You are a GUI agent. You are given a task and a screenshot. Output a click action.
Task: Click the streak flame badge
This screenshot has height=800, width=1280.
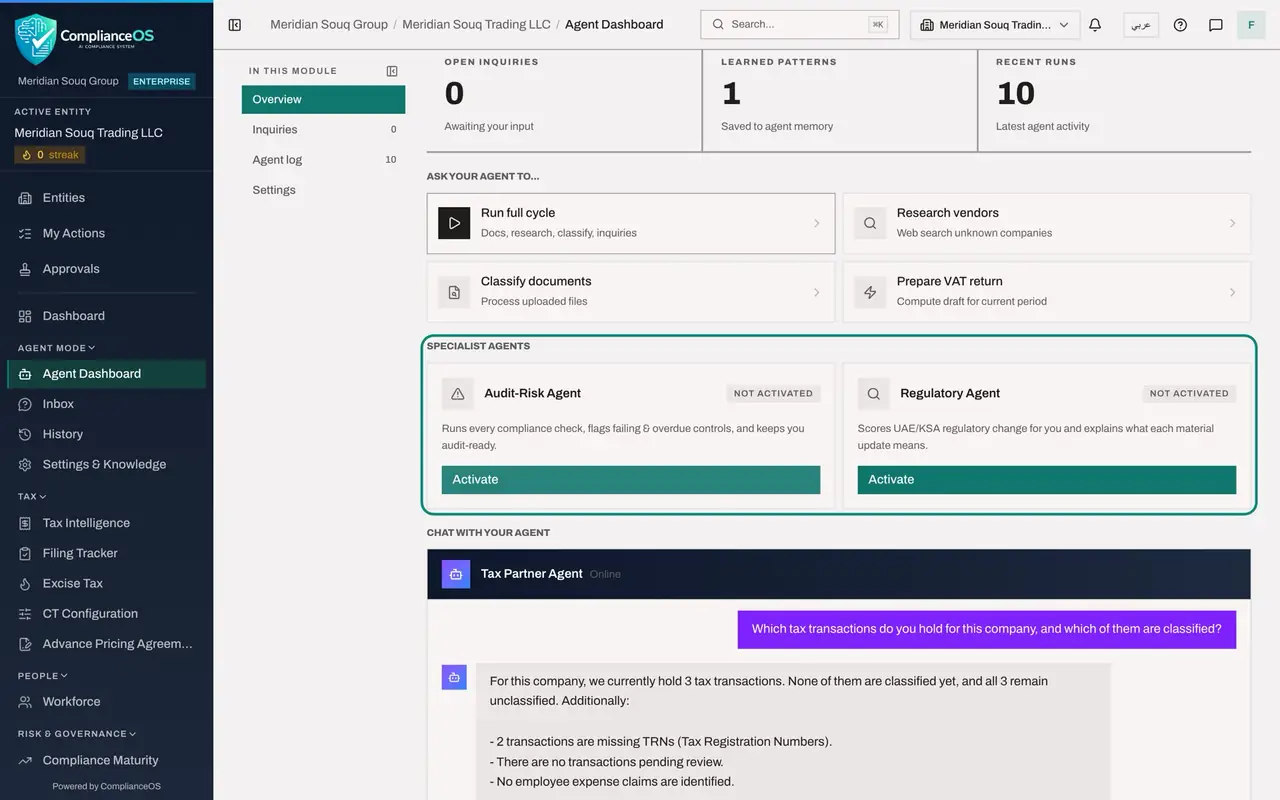point(50,155)
